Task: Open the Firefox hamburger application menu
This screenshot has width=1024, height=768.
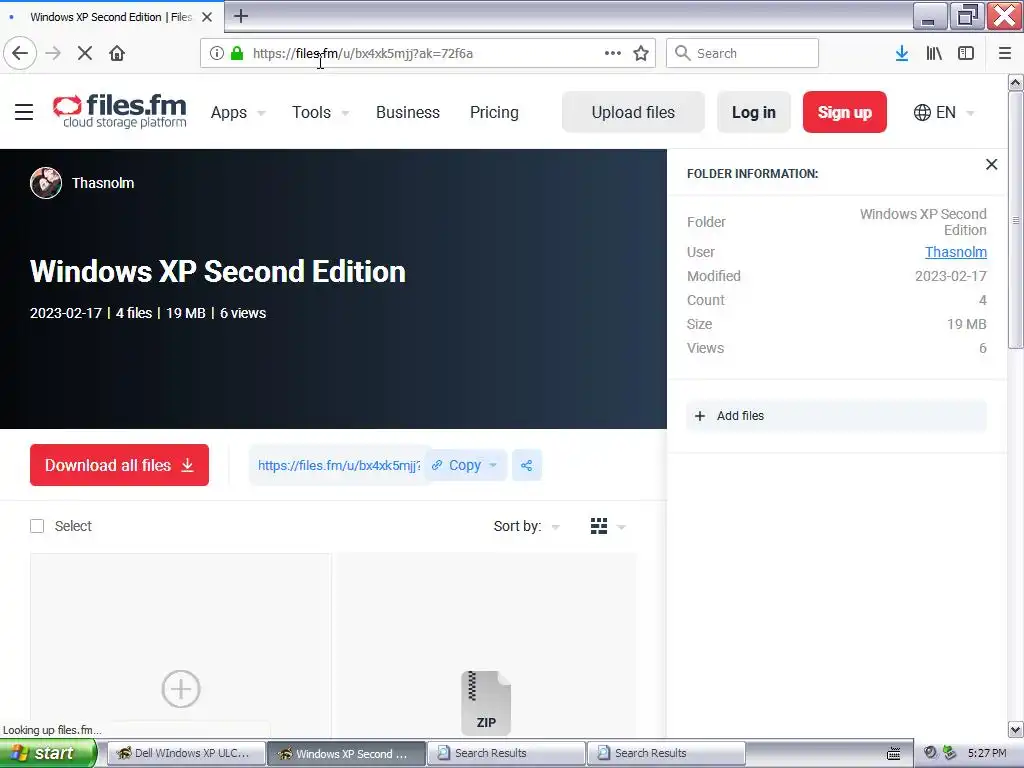Action: pyautogui.click(x=1005, y=53)
